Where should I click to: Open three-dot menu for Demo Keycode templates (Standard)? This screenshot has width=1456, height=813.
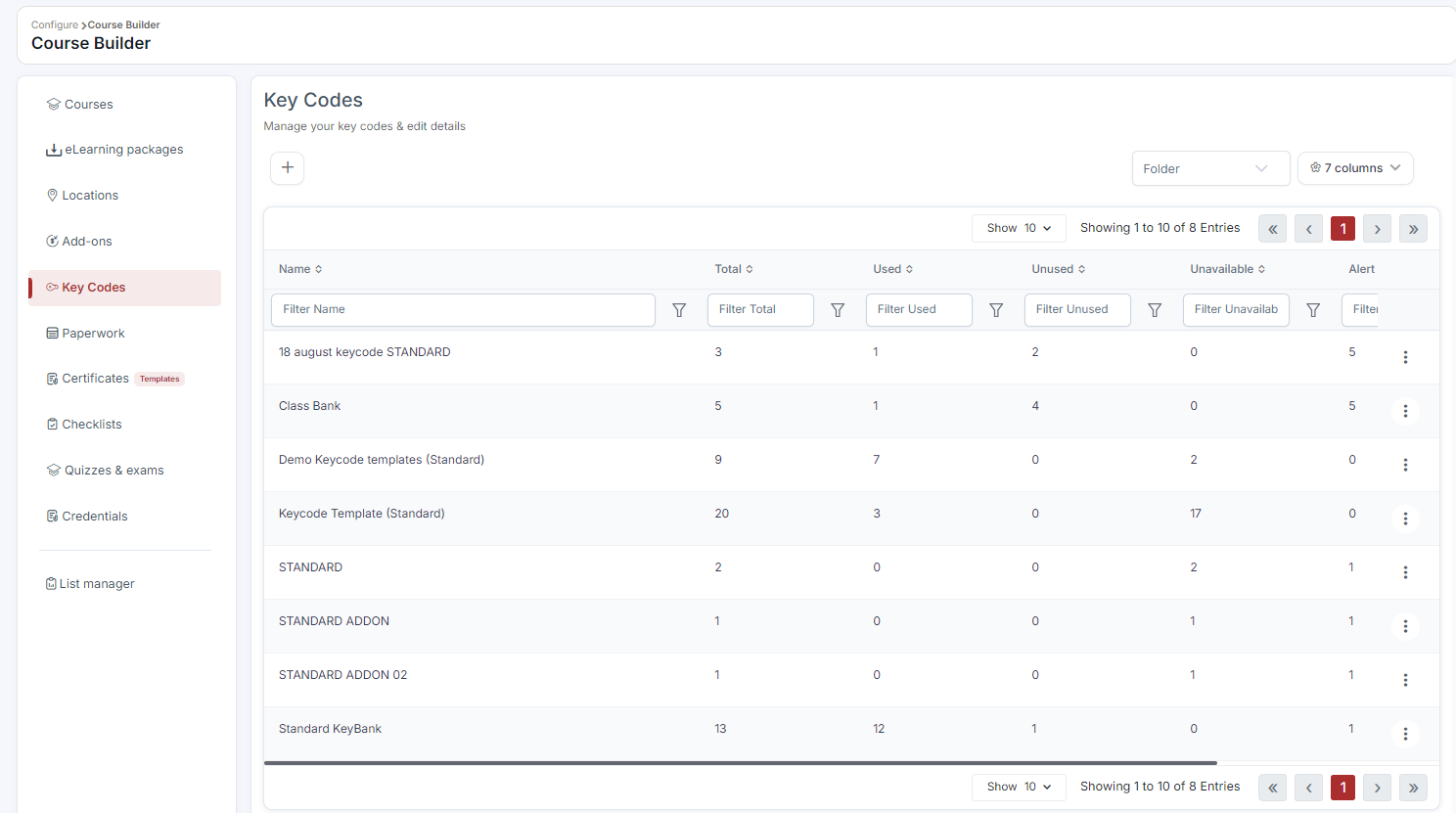pyautogui.click(x=1405, y=465)
